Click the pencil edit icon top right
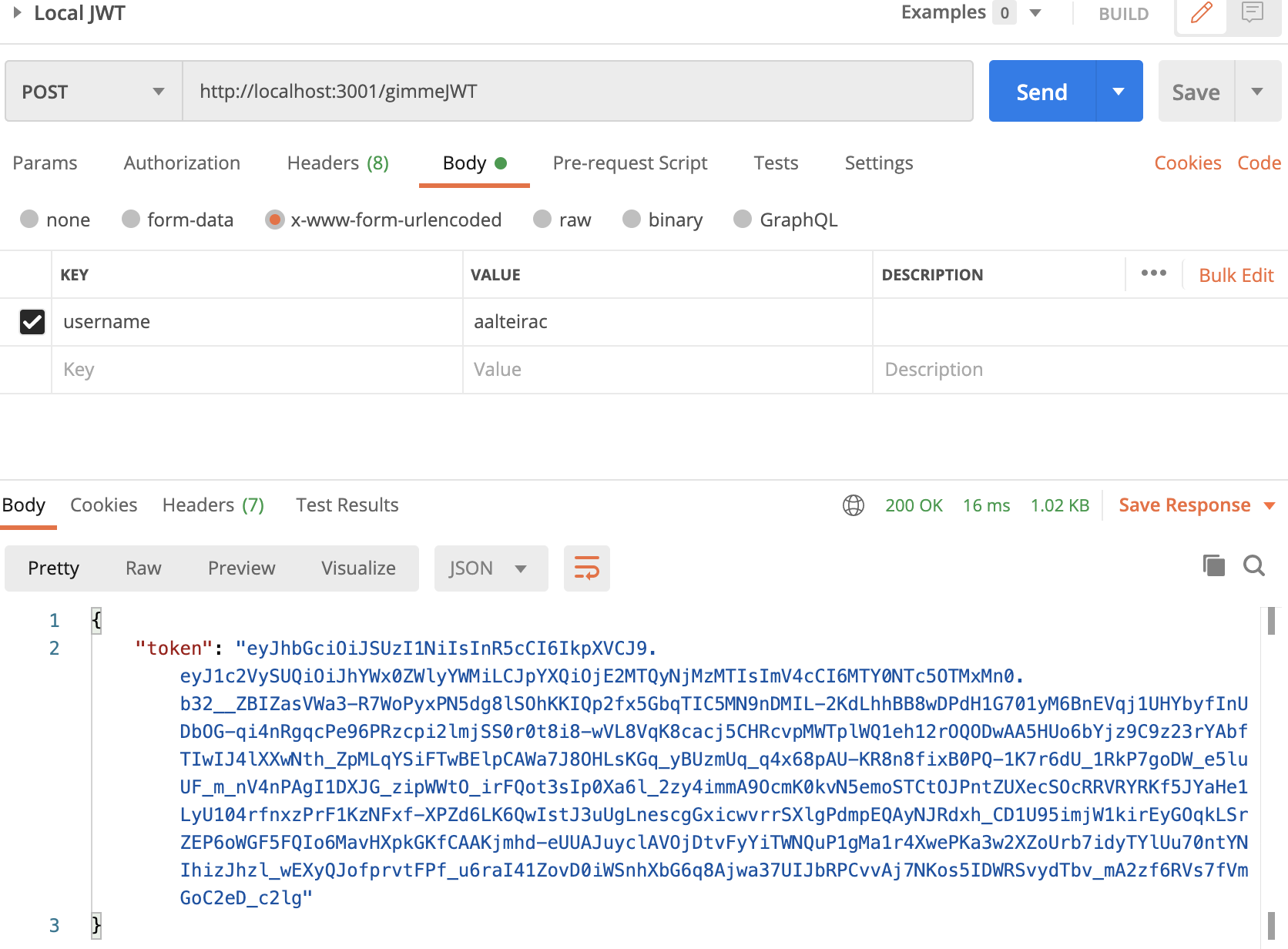The width and height of the screenshot is (1288, 949). coord(1201,14)
